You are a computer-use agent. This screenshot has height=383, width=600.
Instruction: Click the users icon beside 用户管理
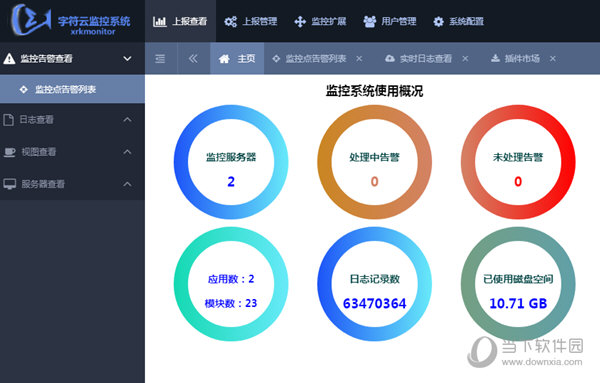point(369,21)
